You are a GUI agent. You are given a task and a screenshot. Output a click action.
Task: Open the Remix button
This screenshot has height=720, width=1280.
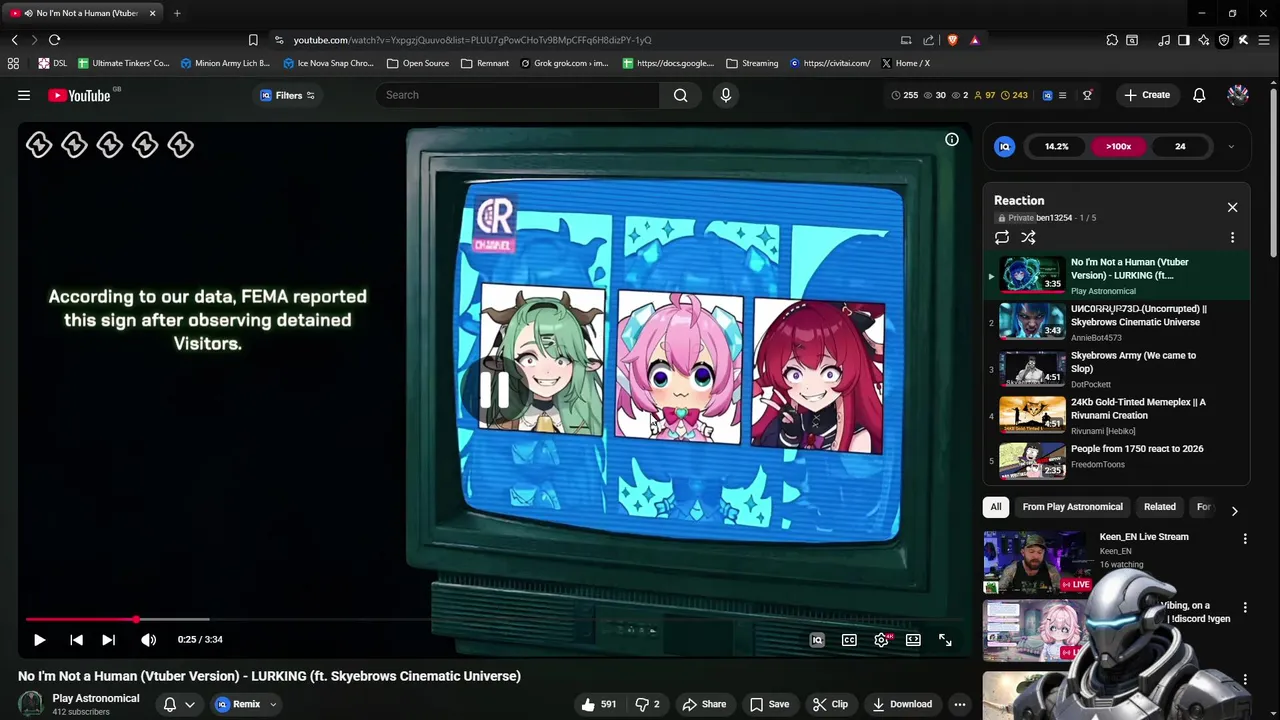237,704
